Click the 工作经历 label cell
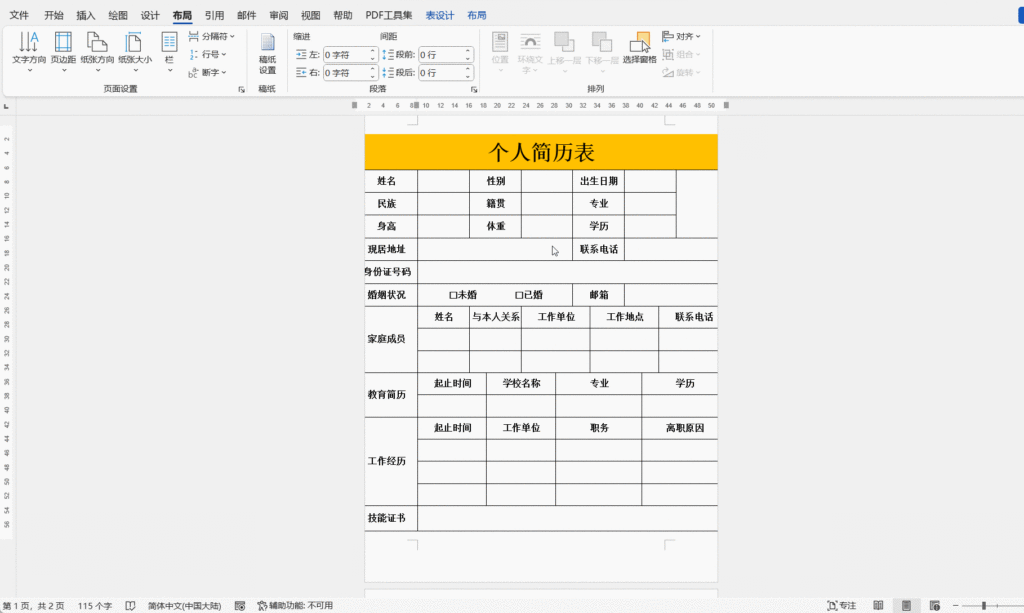 [x=391, y=461]
